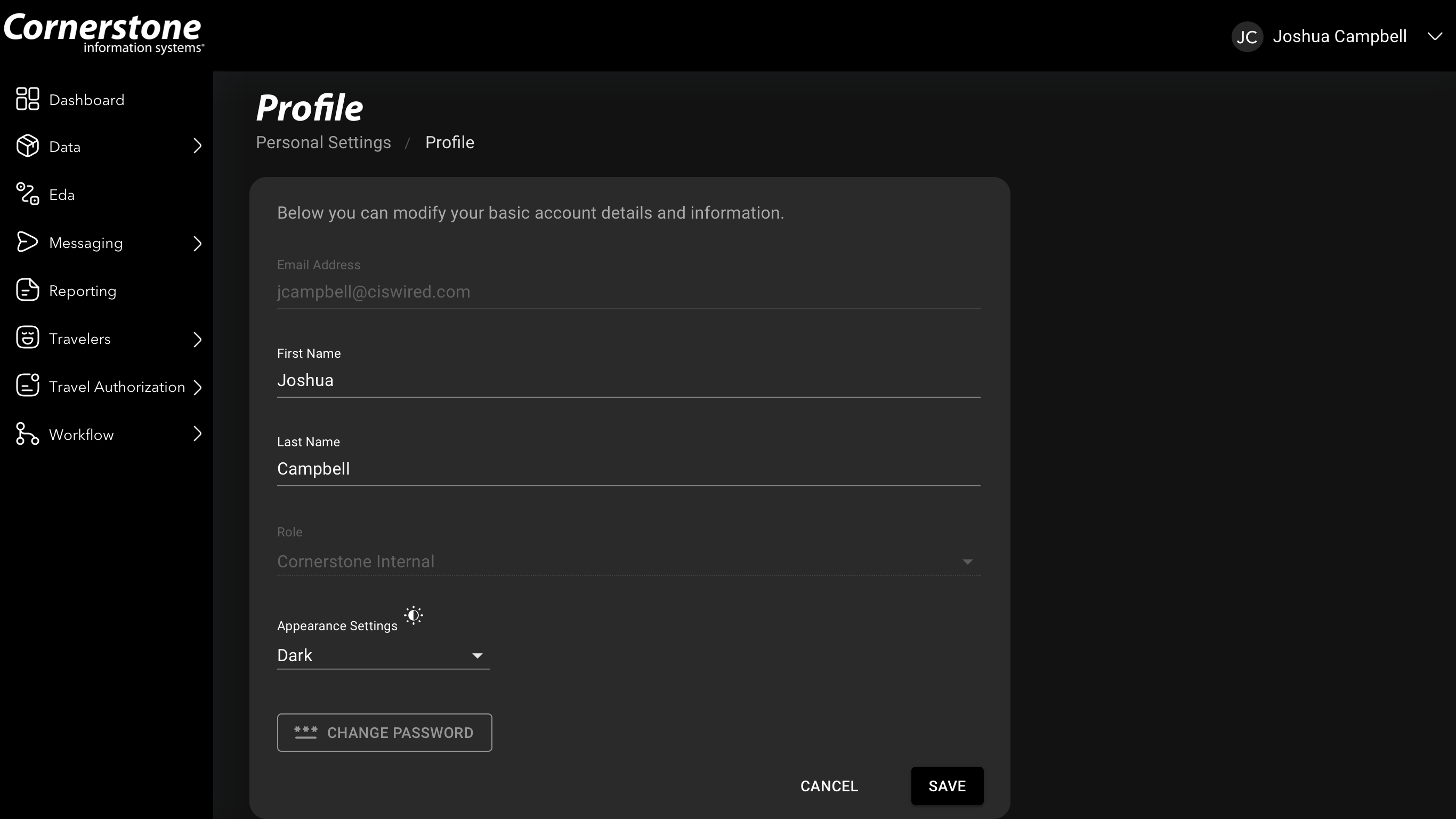This screenshot has height=819, width=1456.
Task: Open the Joshua Campbell account menu arrow
Action: (x=1435, y=37)
